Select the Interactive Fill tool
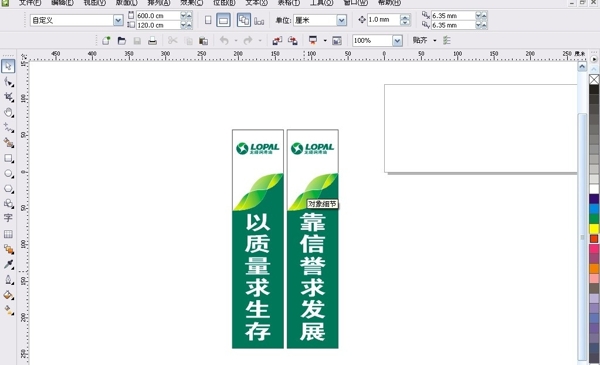Viewport: 600px width, 365px height. pyautogui.click(x=8, y=311)
